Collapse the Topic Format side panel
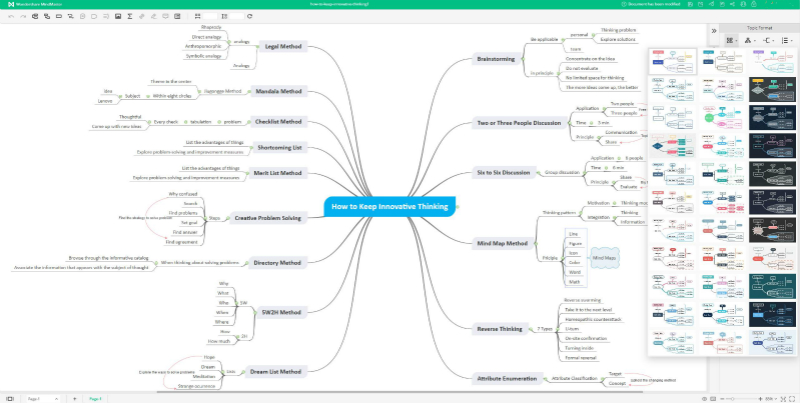 [x=713, y=31]
